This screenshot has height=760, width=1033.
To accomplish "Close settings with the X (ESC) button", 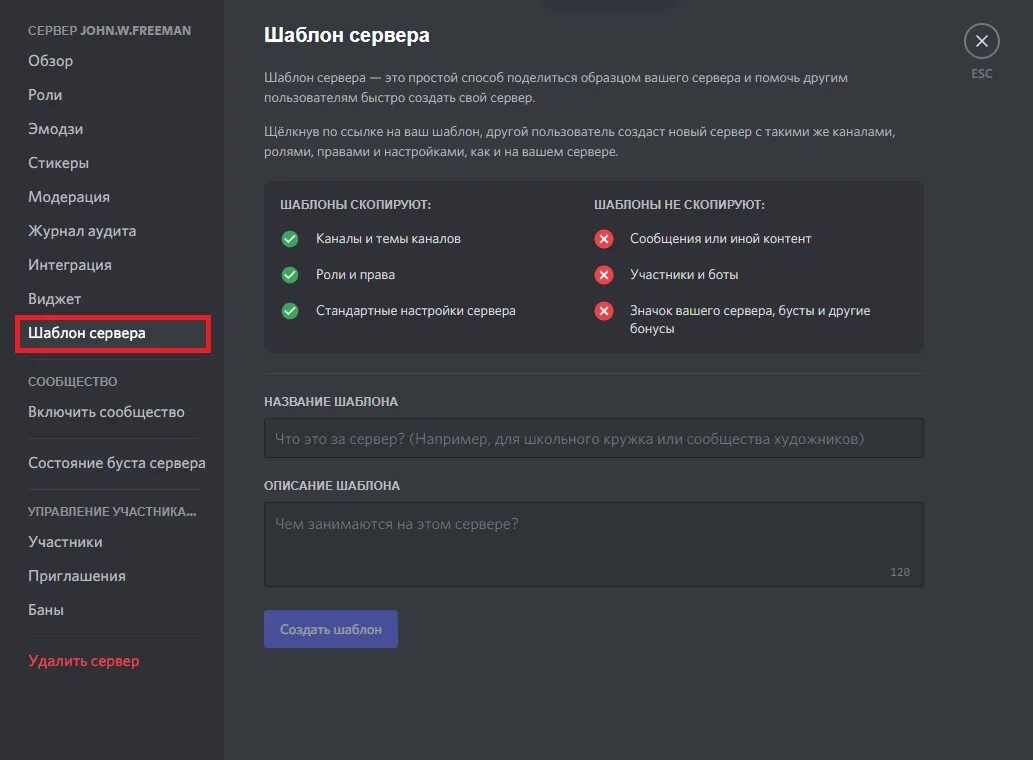I will point(981,41).
